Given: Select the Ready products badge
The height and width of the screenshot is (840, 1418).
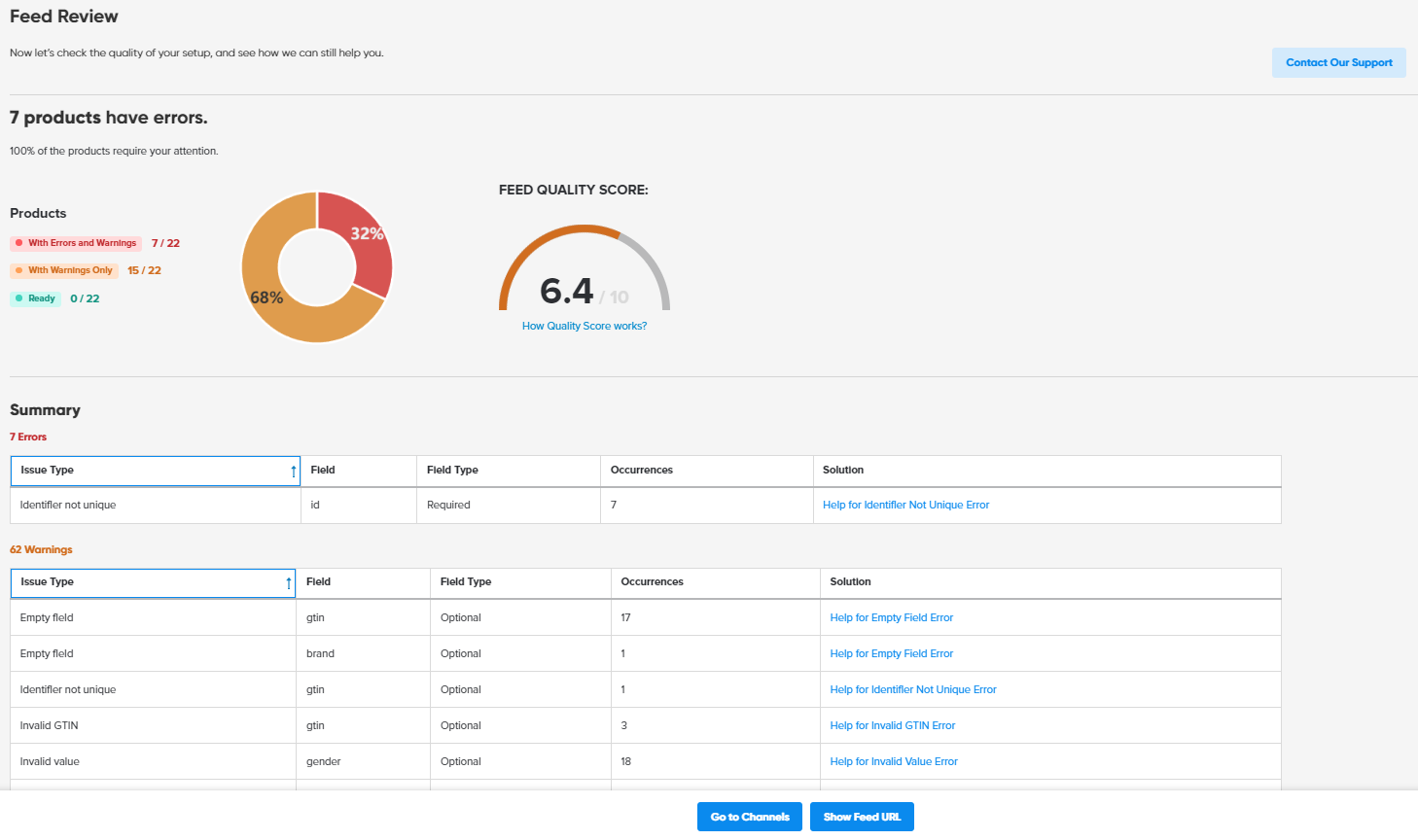Looking at the screenshot, I should coord(36,298).
